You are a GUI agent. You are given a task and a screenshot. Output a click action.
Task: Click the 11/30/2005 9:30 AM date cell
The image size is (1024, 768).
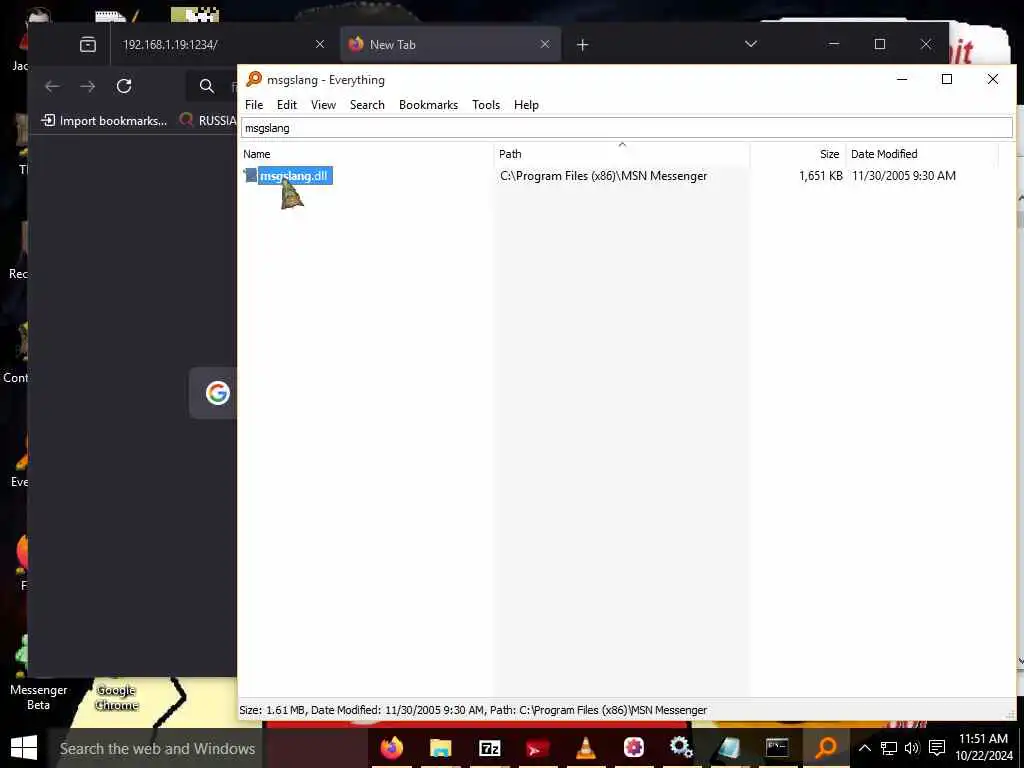(x=903, y=176)
